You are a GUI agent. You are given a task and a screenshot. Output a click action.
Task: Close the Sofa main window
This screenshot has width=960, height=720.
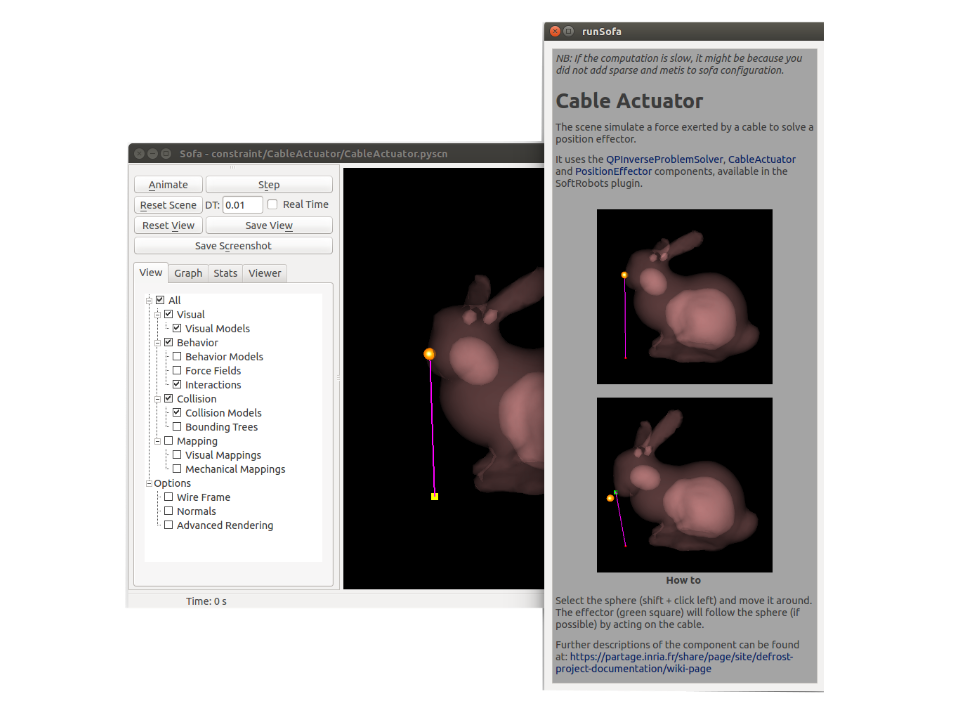click(x=140, y=154)
